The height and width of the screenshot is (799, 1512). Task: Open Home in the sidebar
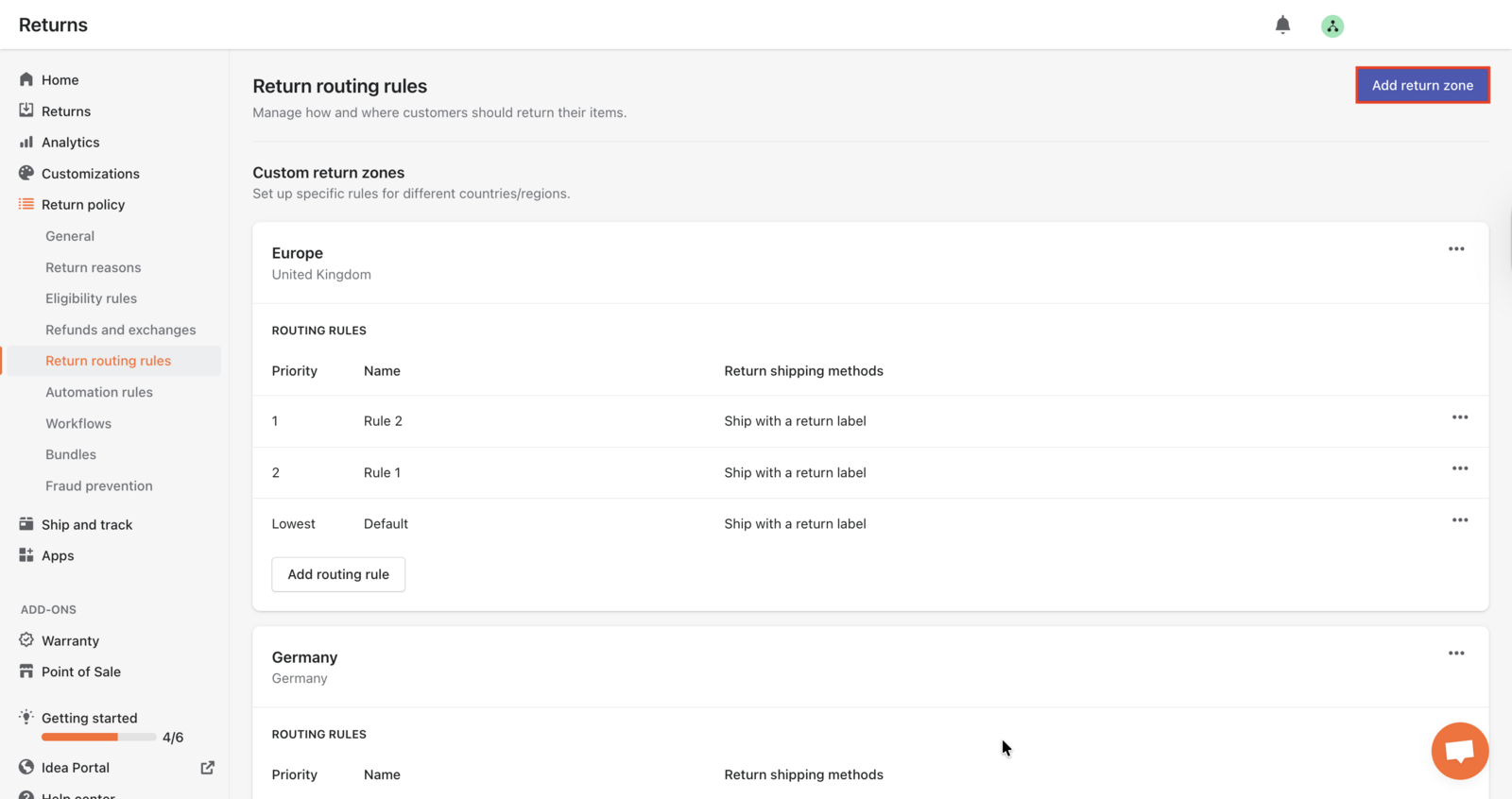(60, 80)
